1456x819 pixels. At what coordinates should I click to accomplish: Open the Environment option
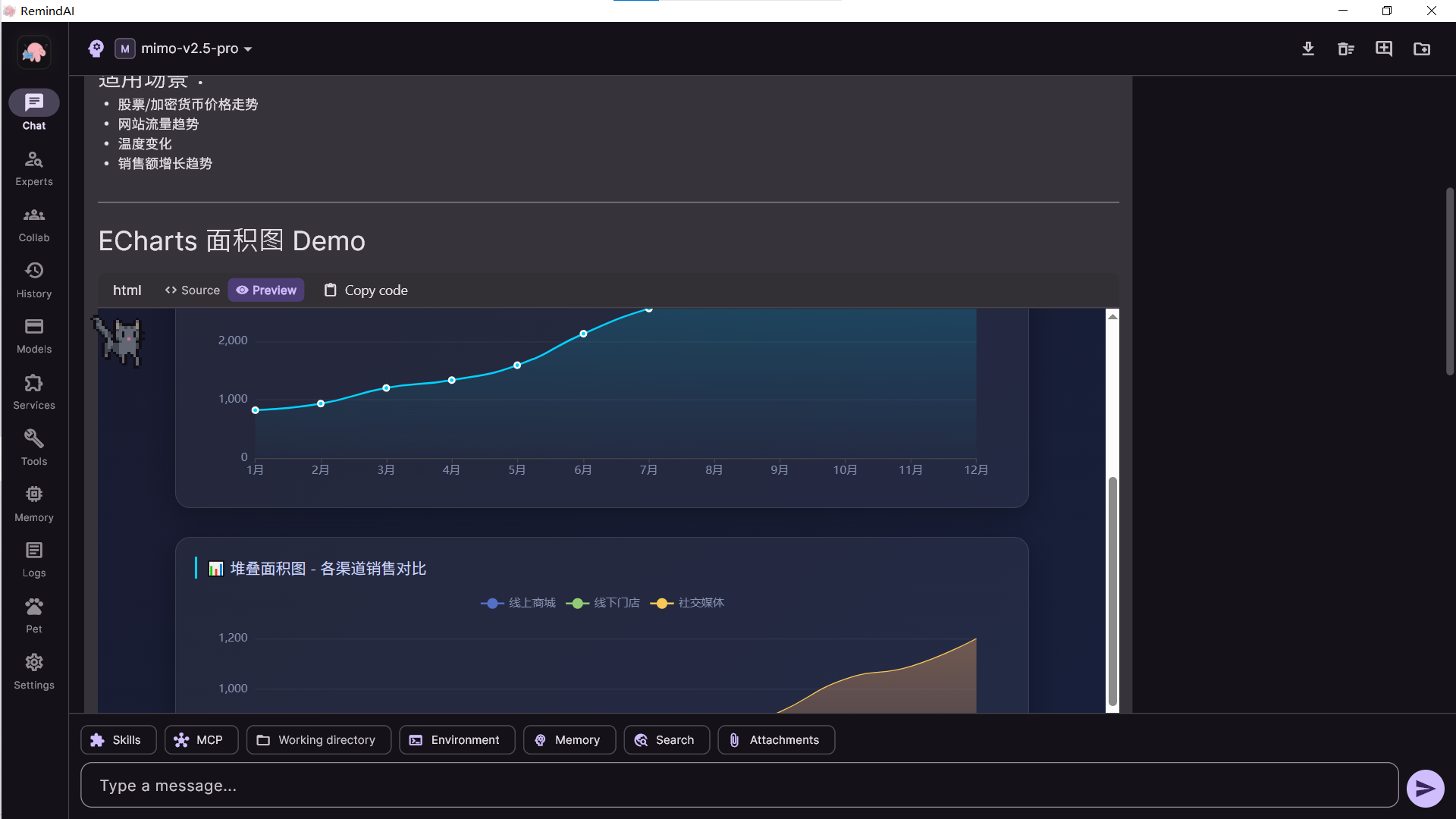(457, 740)
